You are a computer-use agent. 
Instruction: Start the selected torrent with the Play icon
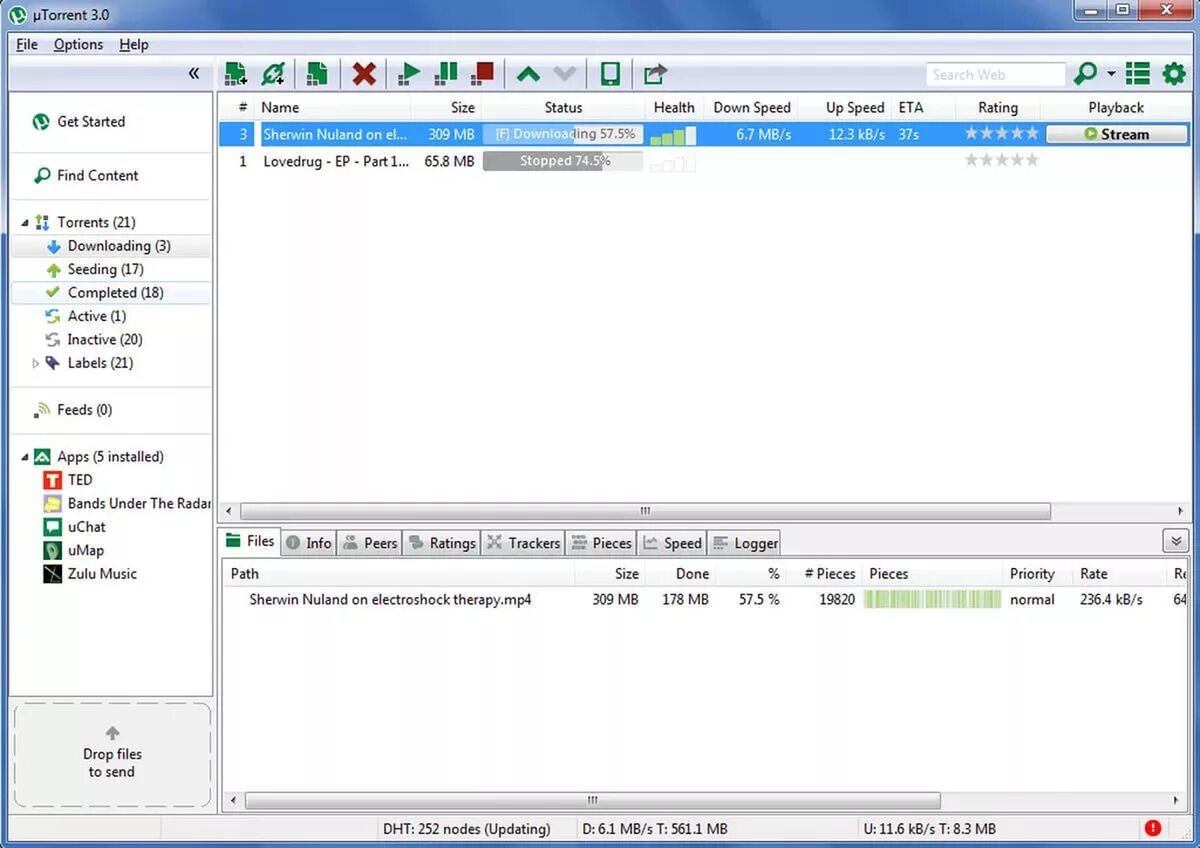[x=408, y=73]
